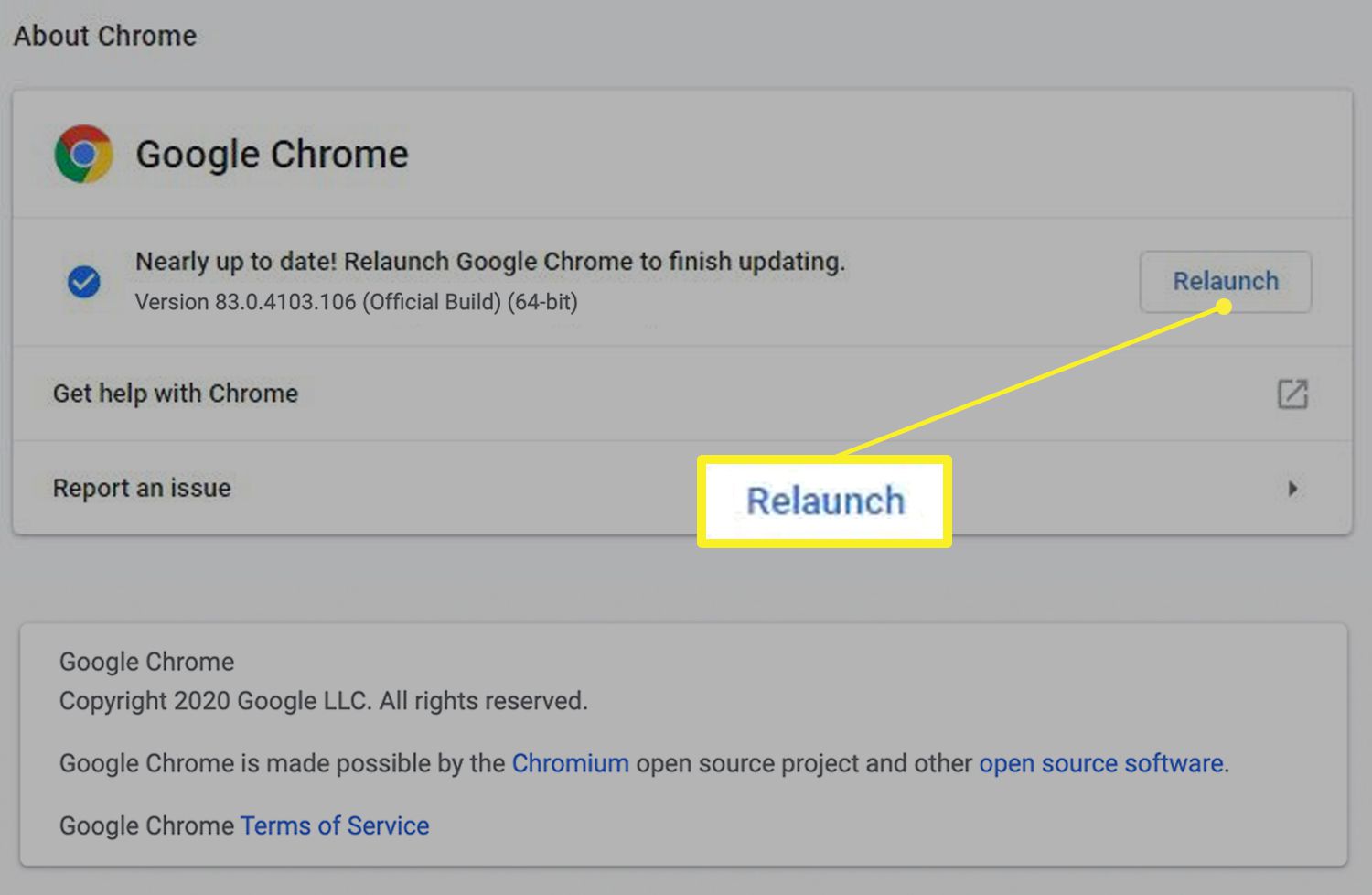This screenshot has width=1372, height=895.
Task: Open the open source software link
Action: point(1101,763)
